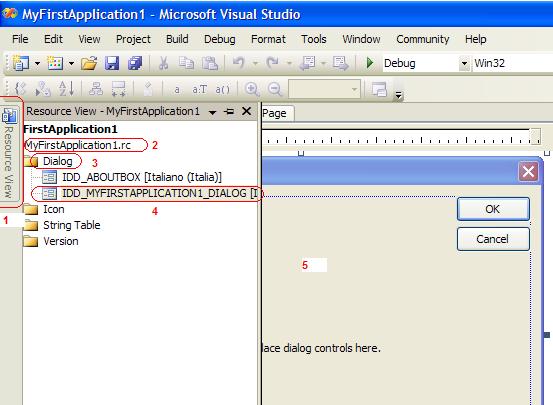Click the OK button in dialog
Viewport: 553px width, 405px height.
(x=493, y=209)
